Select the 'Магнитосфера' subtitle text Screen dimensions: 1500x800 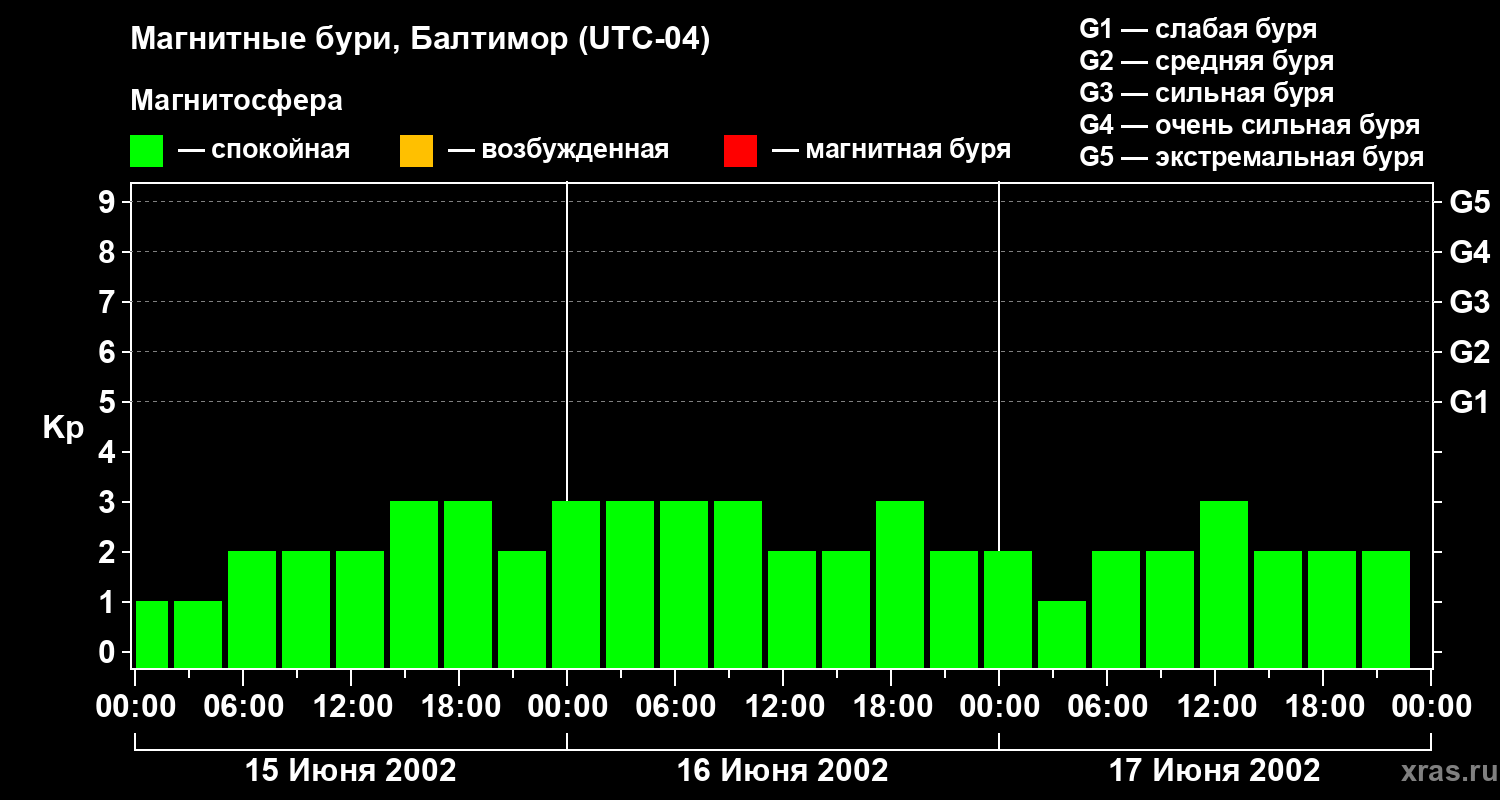pos(236,101)
